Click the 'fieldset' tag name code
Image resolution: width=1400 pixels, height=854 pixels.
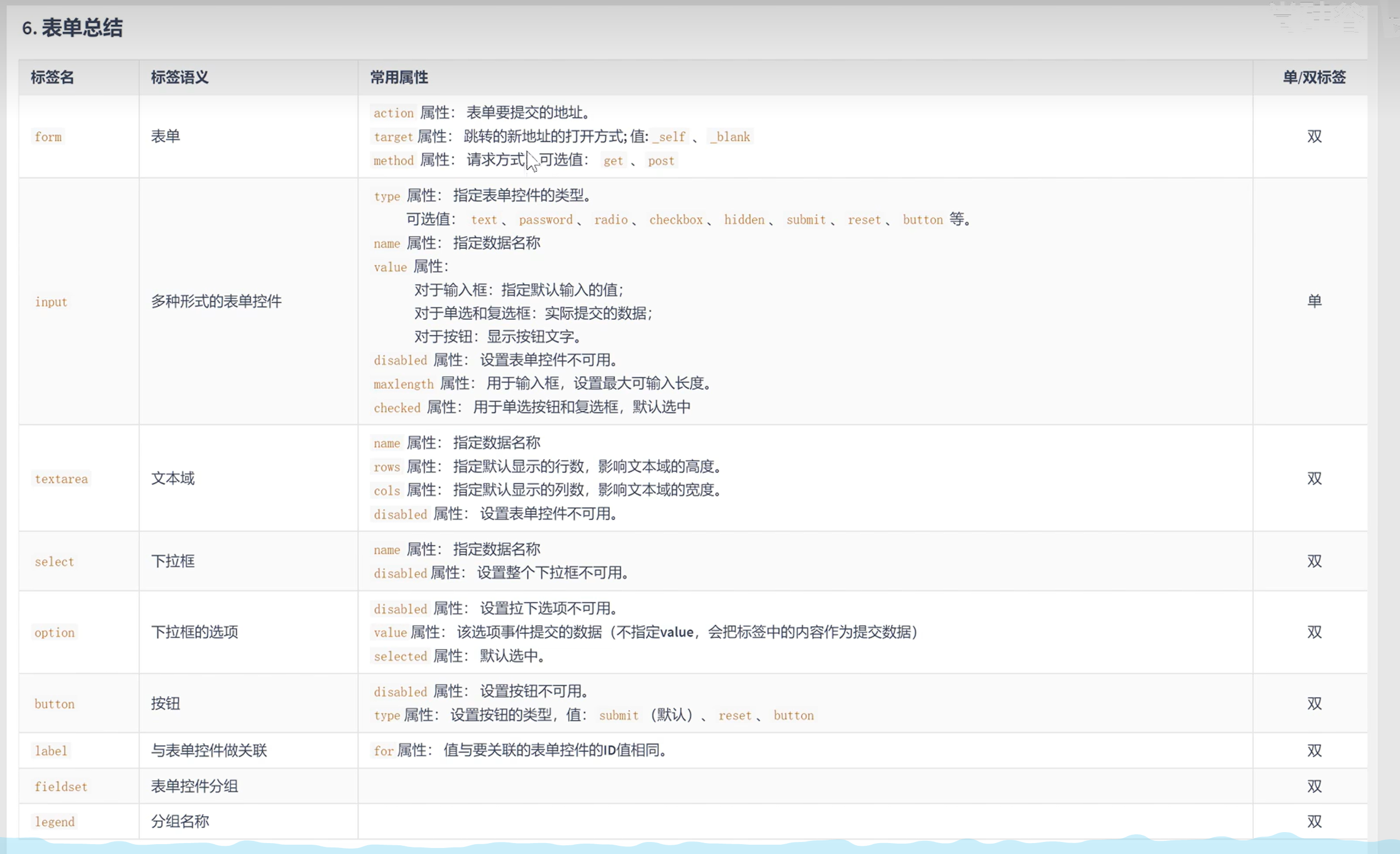60,786
